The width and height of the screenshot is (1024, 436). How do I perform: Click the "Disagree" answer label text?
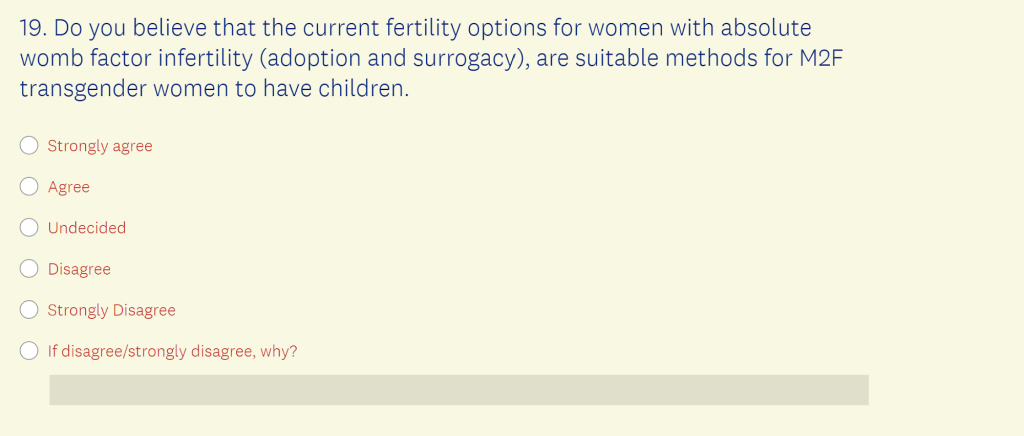79,269
